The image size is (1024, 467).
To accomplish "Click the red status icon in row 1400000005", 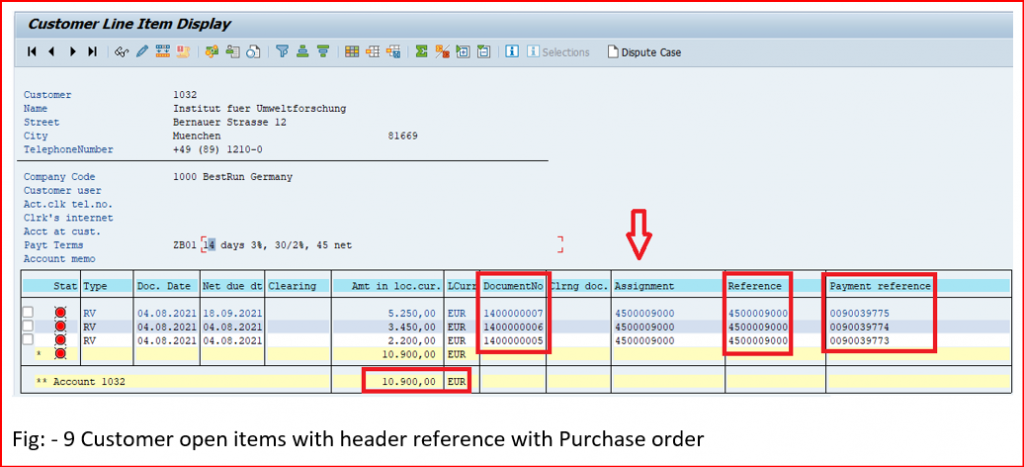I will point(61,340).
